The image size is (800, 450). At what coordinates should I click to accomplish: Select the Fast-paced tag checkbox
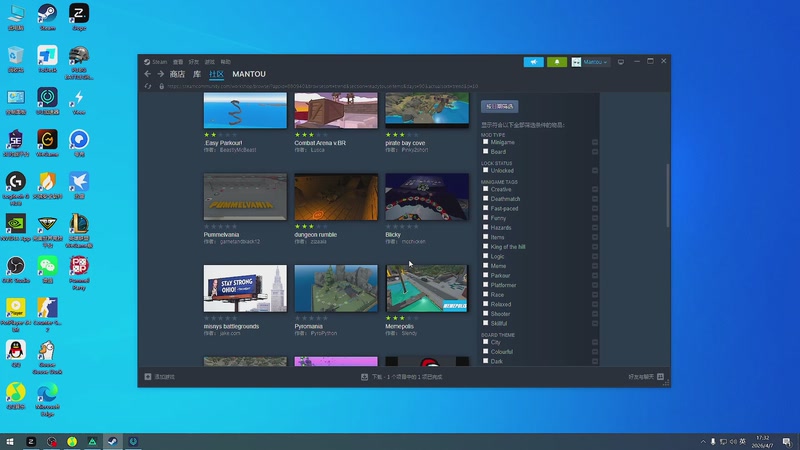486,208
